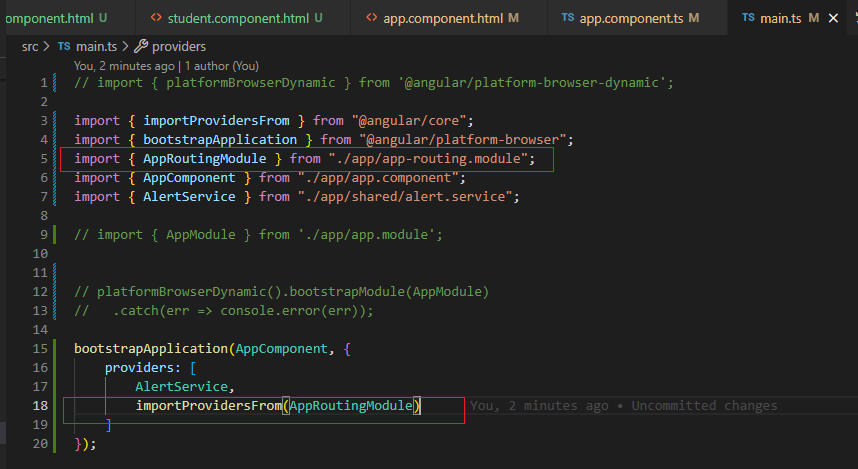Click the TS icon on app.component.ts tab
The width and height of the screenshot is (858, 469).
(568, 18)
